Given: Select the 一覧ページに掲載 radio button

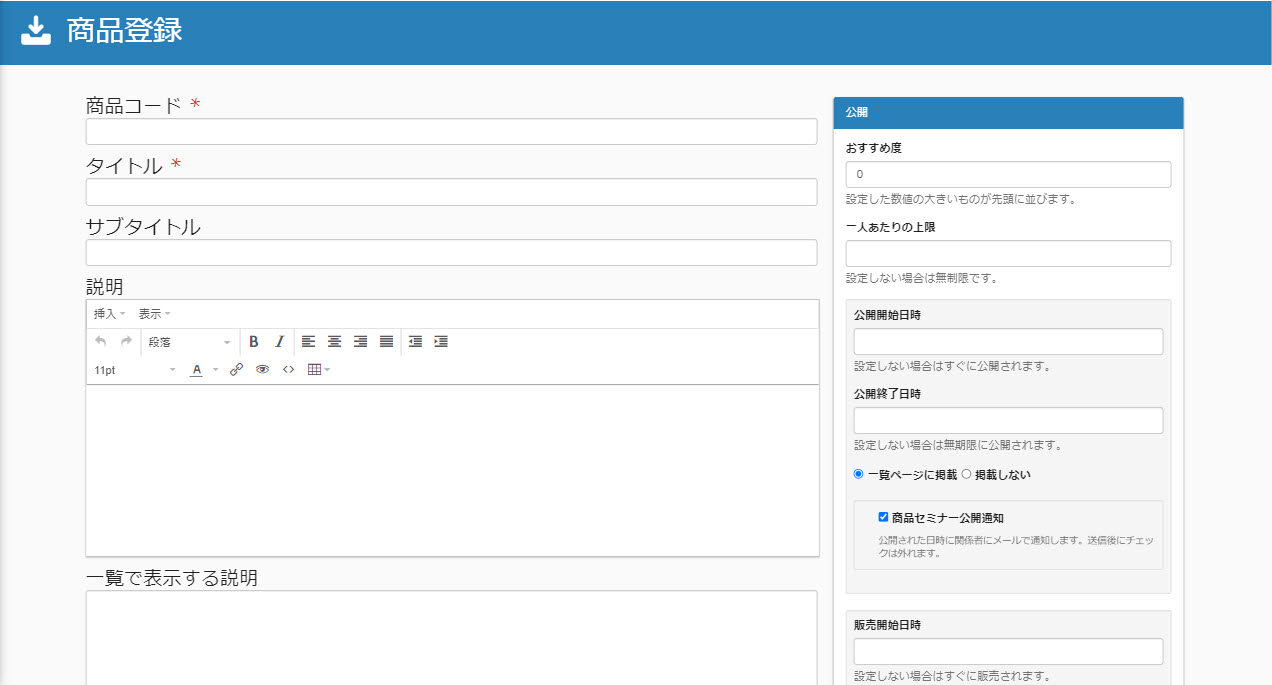Looking at the screenshot, I should click(859, 474).
